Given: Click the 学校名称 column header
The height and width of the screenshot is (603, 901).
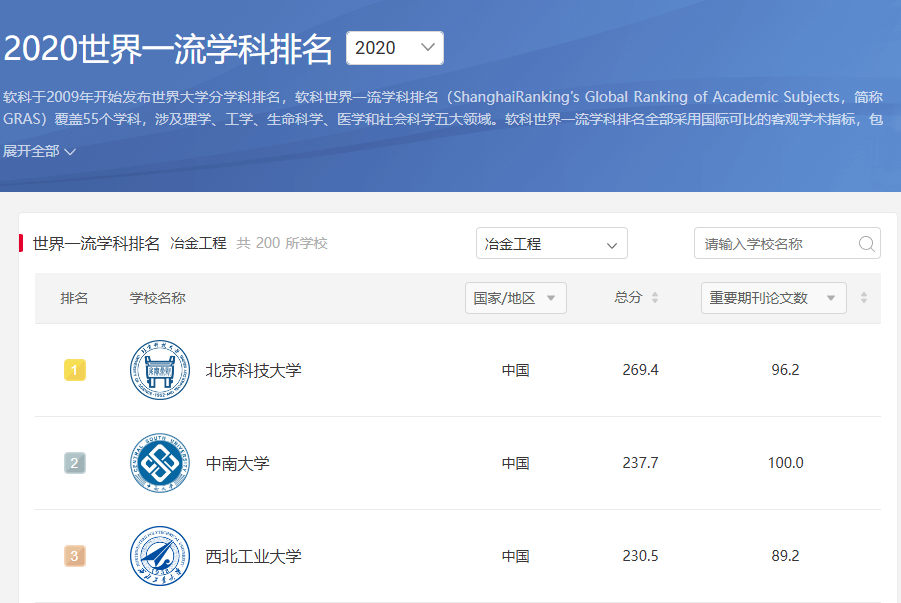Looking at the screenshot, I should (x=157, y=298).
